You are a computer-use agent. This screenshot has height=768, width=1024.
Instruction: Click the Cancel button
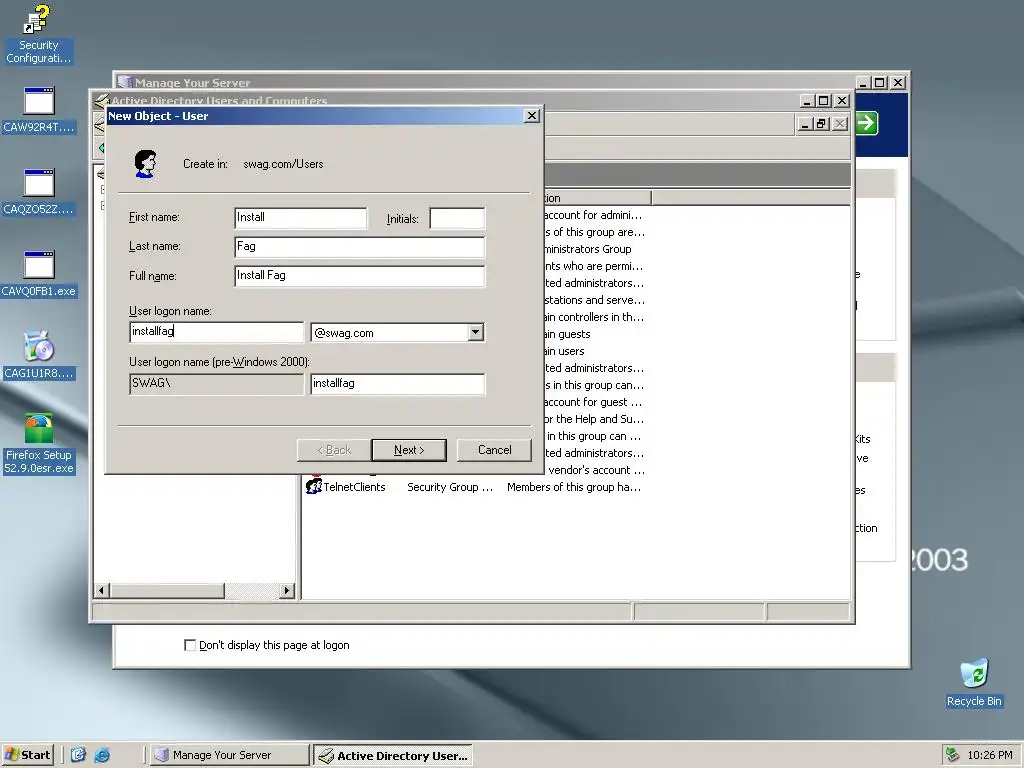pos(494,450)
